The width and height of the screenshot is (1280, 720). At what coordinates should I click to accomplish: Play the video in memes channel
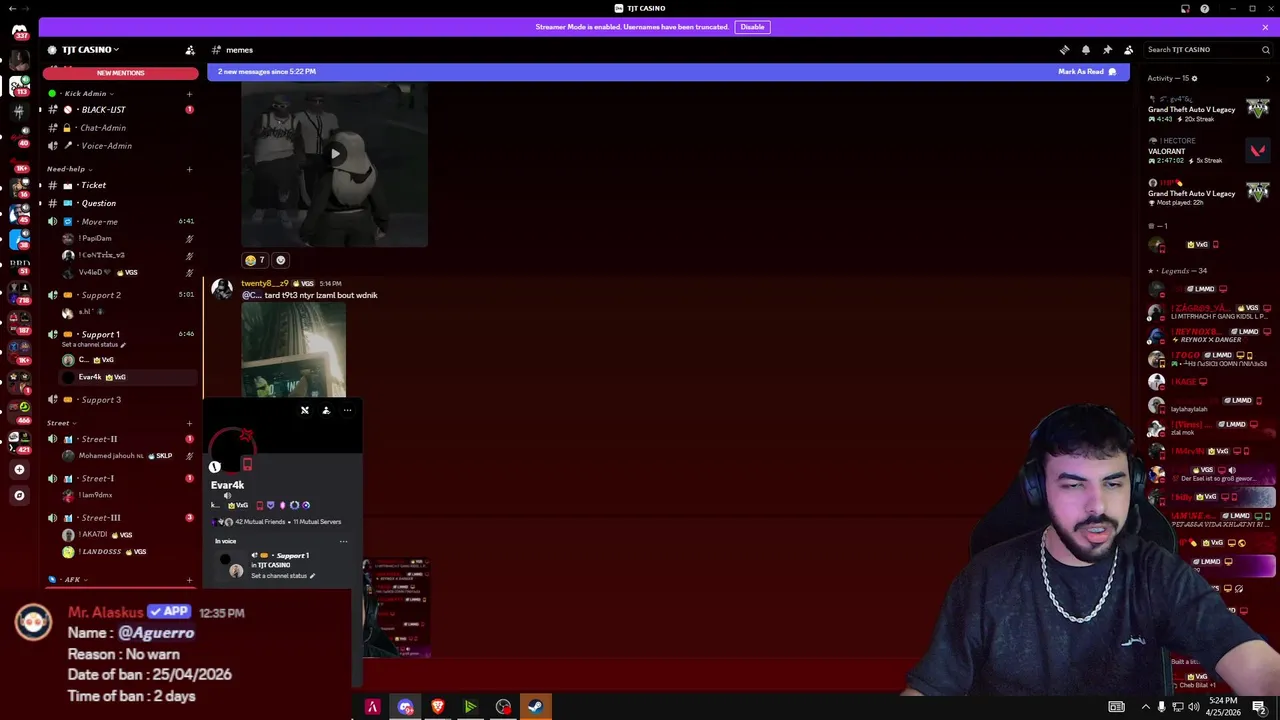(x=334, y=153)
